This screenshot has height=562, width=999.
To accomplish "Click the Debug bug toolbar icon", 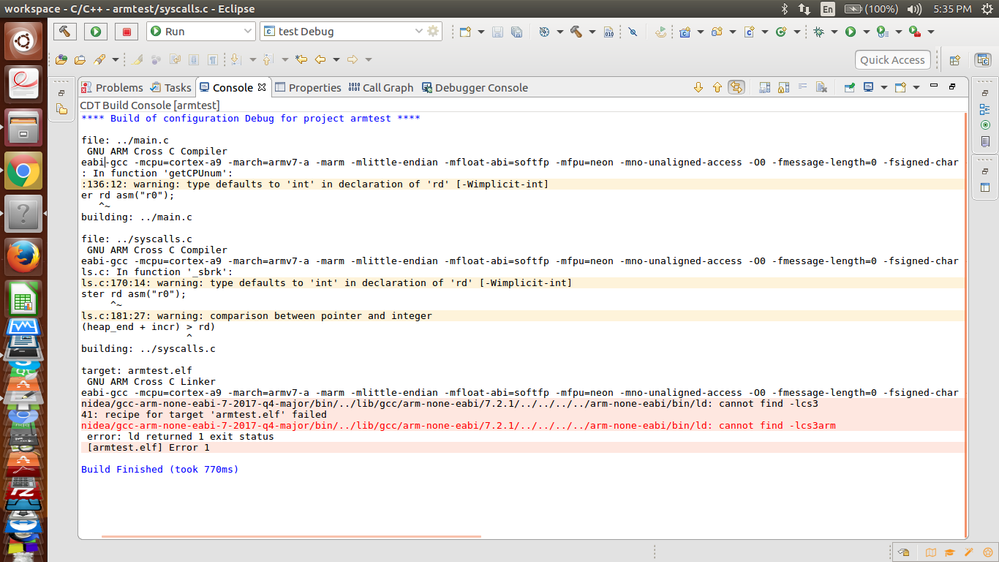I will click(x=819, y=32).
